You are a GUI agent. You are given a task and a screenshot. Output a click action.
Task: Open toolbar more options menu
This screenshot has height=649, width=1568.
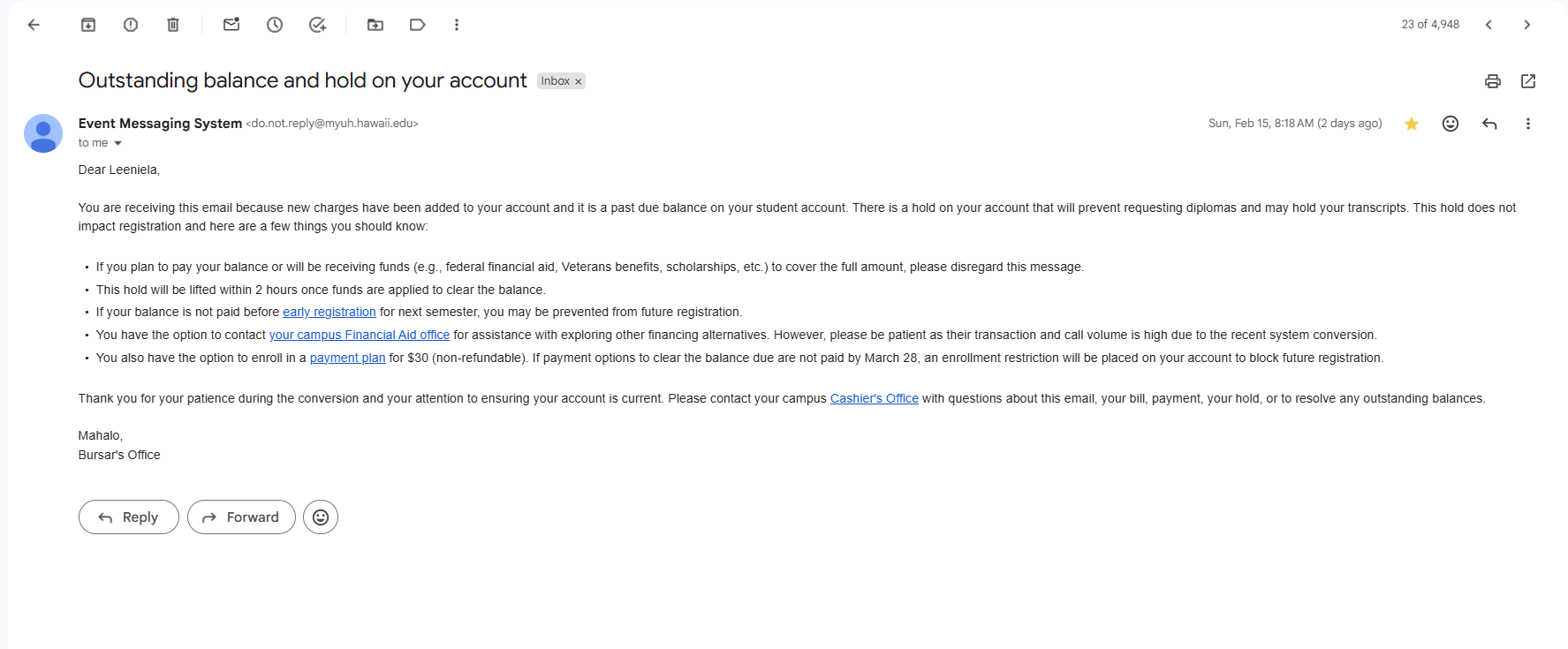(457, 25)
